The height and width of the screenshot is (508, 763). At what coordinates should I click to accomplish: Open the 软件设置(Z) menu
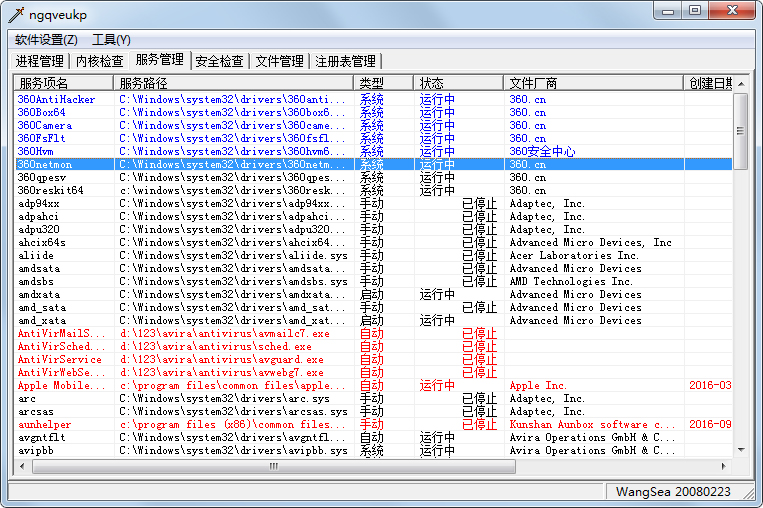click(x=46, y=40)
